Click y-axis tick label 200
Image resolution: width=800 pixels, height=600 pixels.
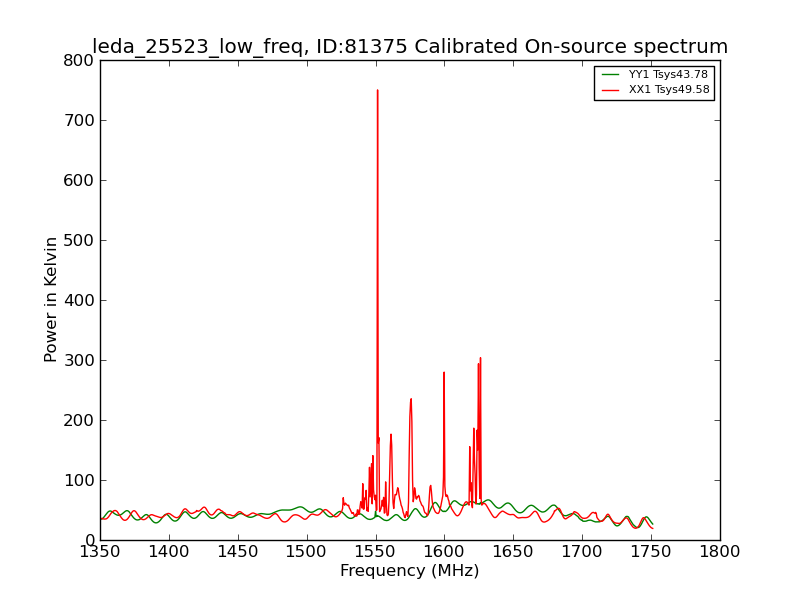pyautogui.click(x=79, y=420)
